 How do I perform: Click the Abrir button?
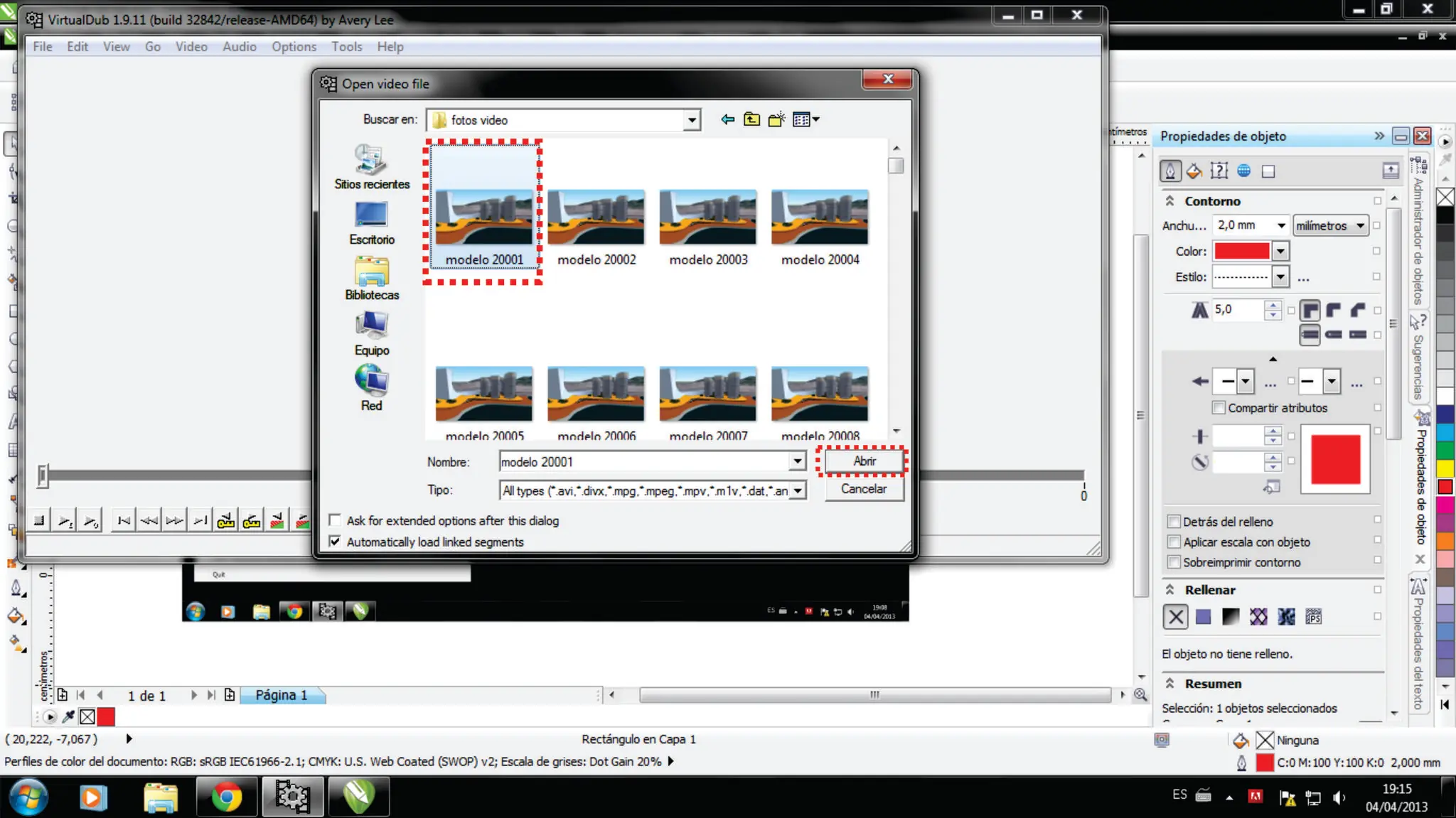[864, 461]
